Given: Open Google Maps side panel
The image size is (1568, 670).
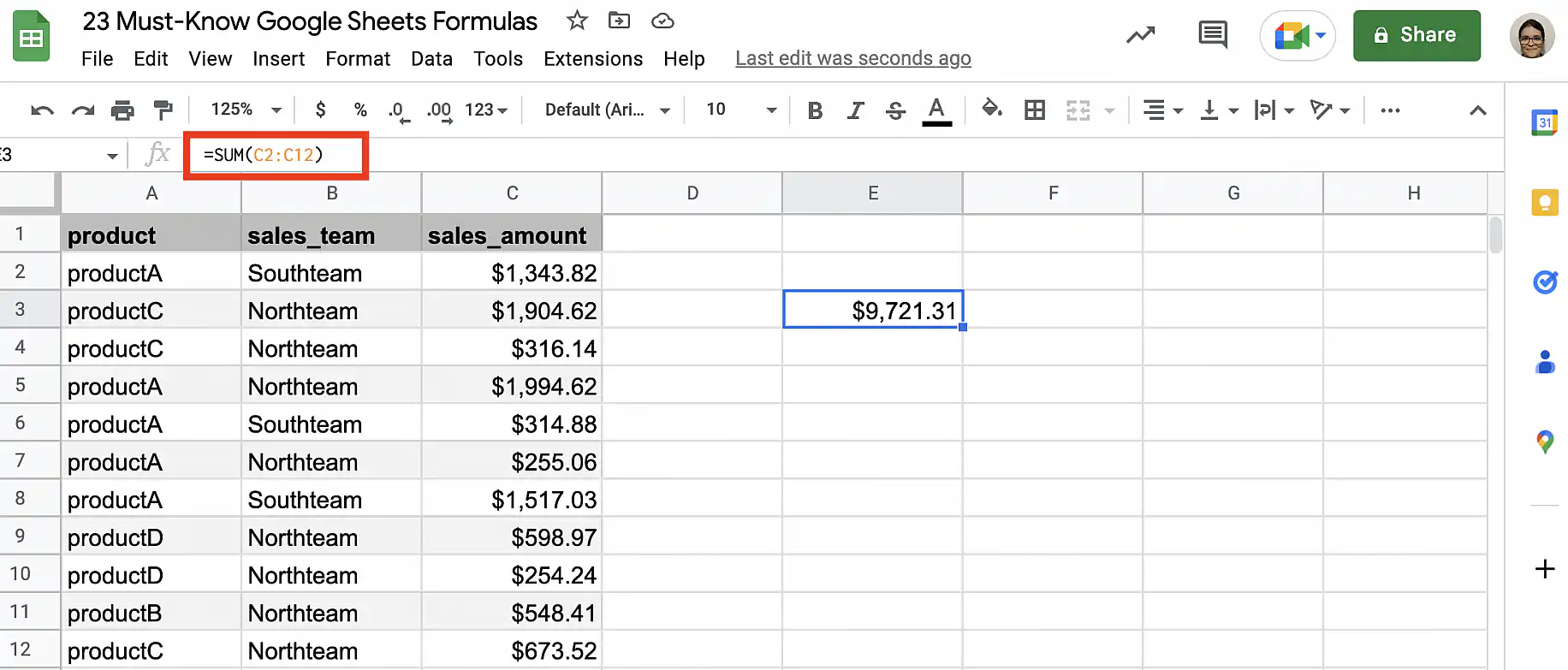Looking at the screenshot, I should point(1545,442).
